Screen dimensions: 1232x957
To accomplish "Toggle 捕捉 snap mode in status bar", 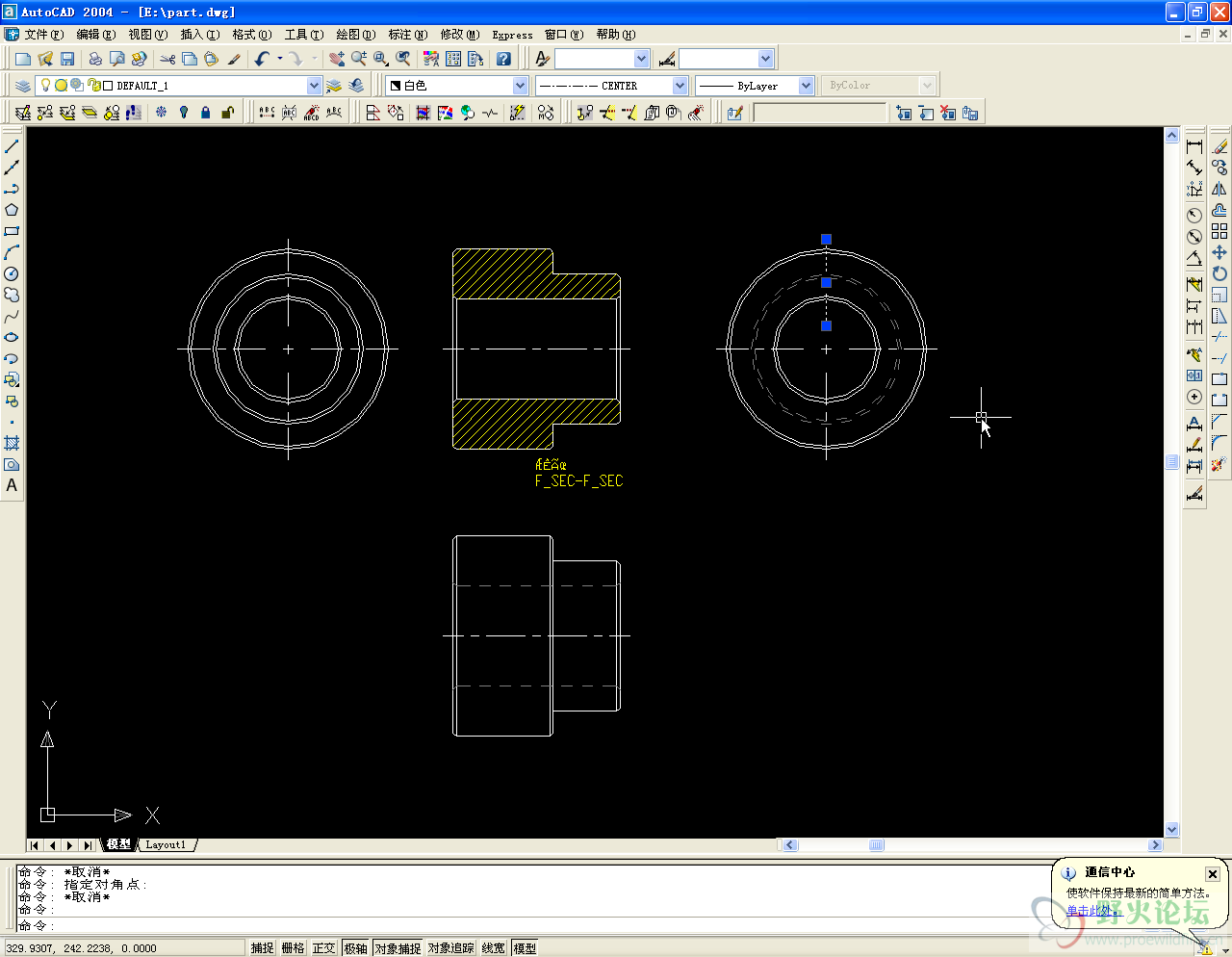I will point(263,948).
